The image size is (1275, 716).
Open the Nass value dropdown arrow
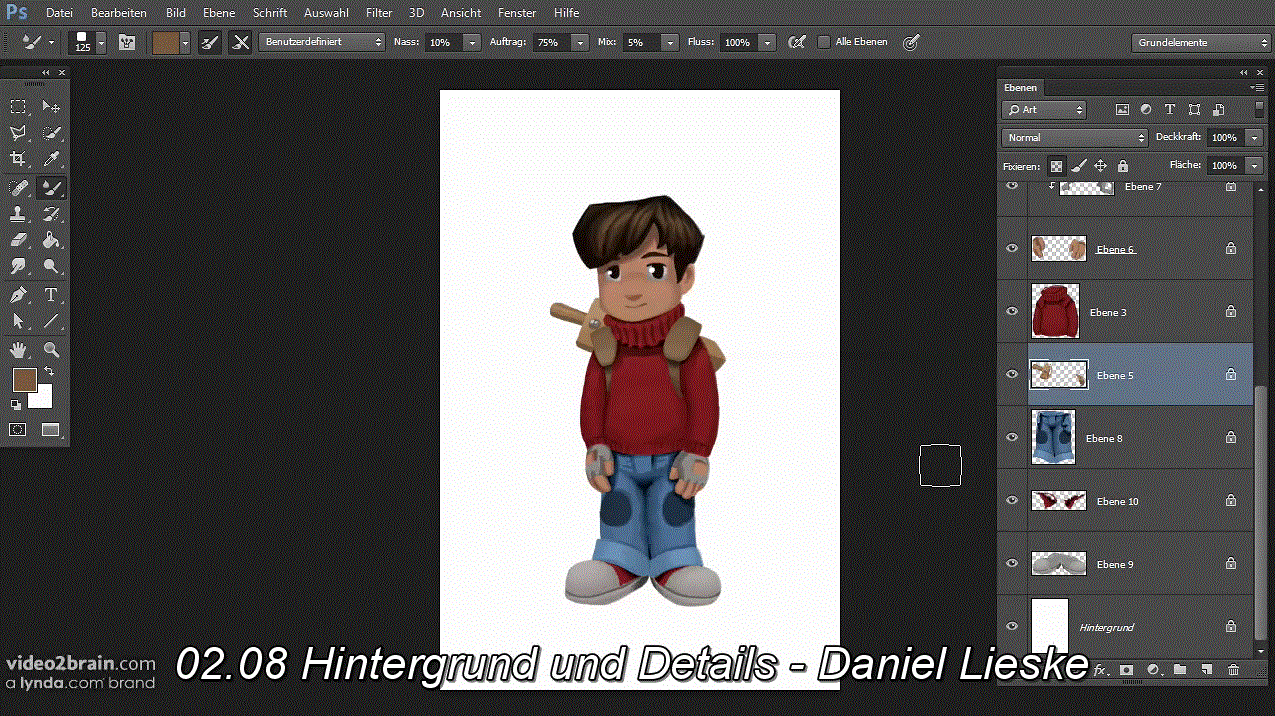click(472, 42)
